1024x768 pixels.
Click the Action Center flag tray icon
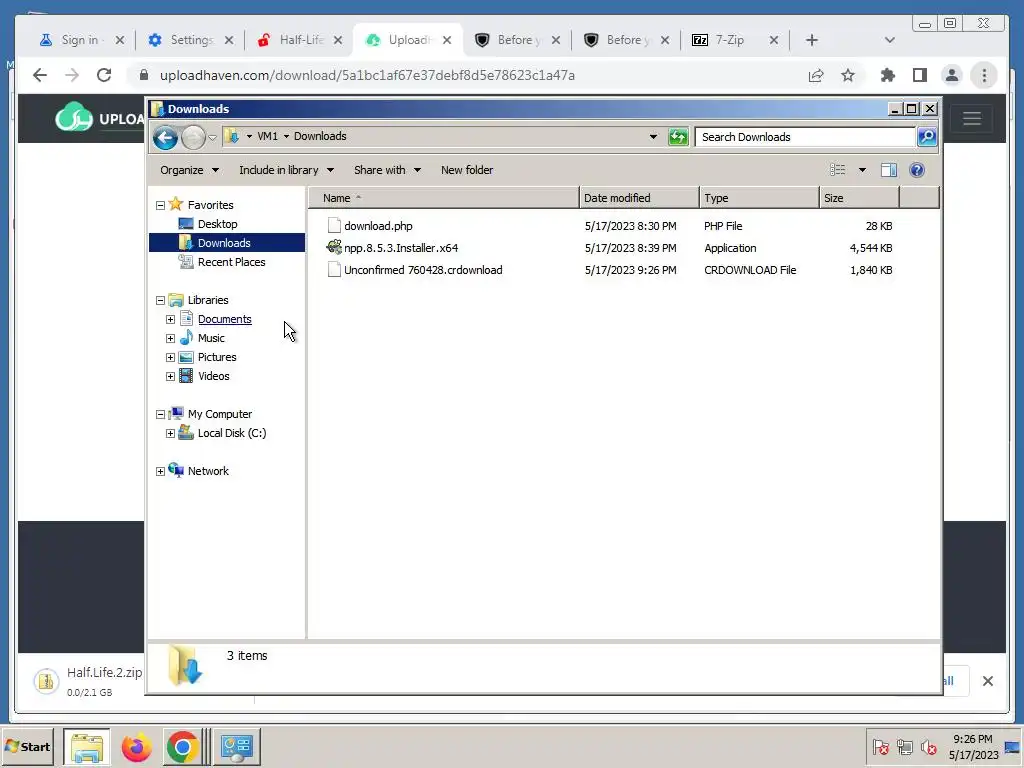point(880,746)
